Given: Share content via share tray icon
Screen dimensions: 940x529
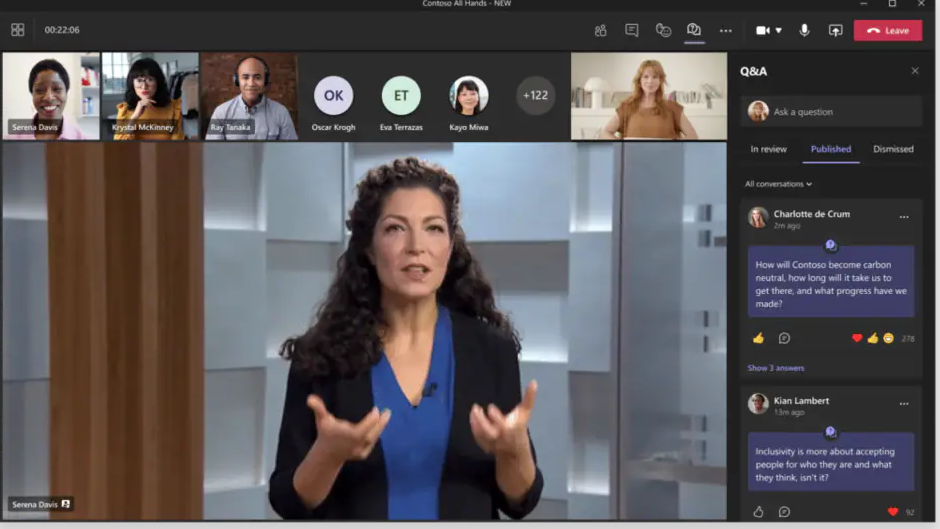Looking at the screenshot, I should tap(835, 30).
